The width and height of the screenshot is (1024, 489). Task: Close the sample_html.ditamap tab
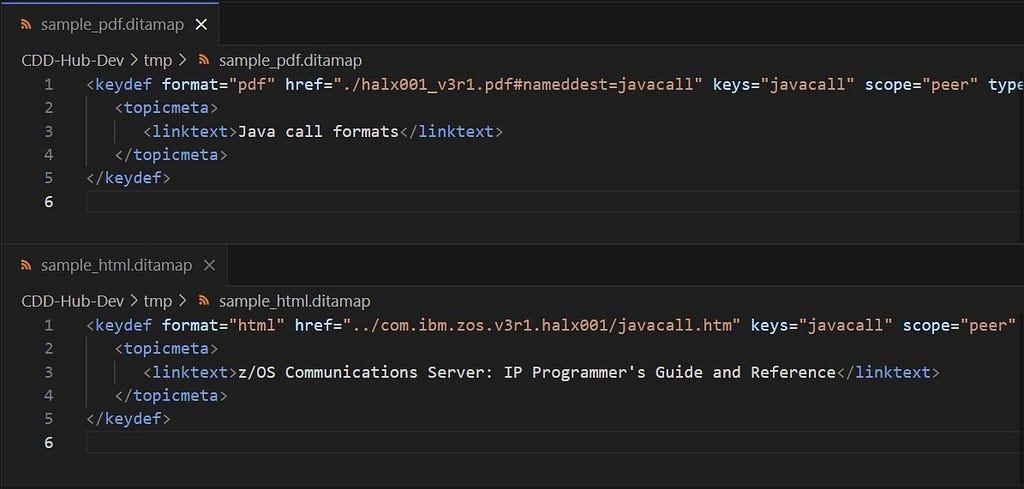[209, 265]
